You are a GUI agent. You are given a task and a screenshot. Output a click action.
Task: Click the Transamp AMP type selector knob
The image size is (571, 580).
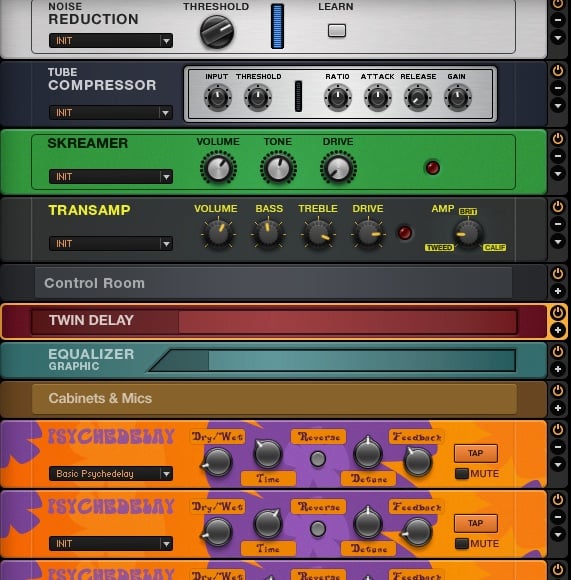click(x=468, y=234)
